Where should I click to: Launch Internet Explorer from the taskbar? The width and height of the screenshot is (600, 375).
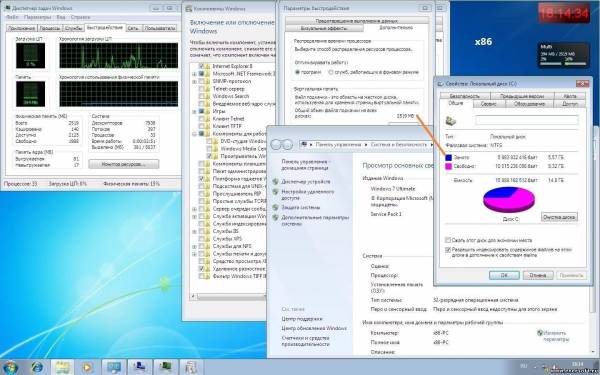[x=37, y=368]
